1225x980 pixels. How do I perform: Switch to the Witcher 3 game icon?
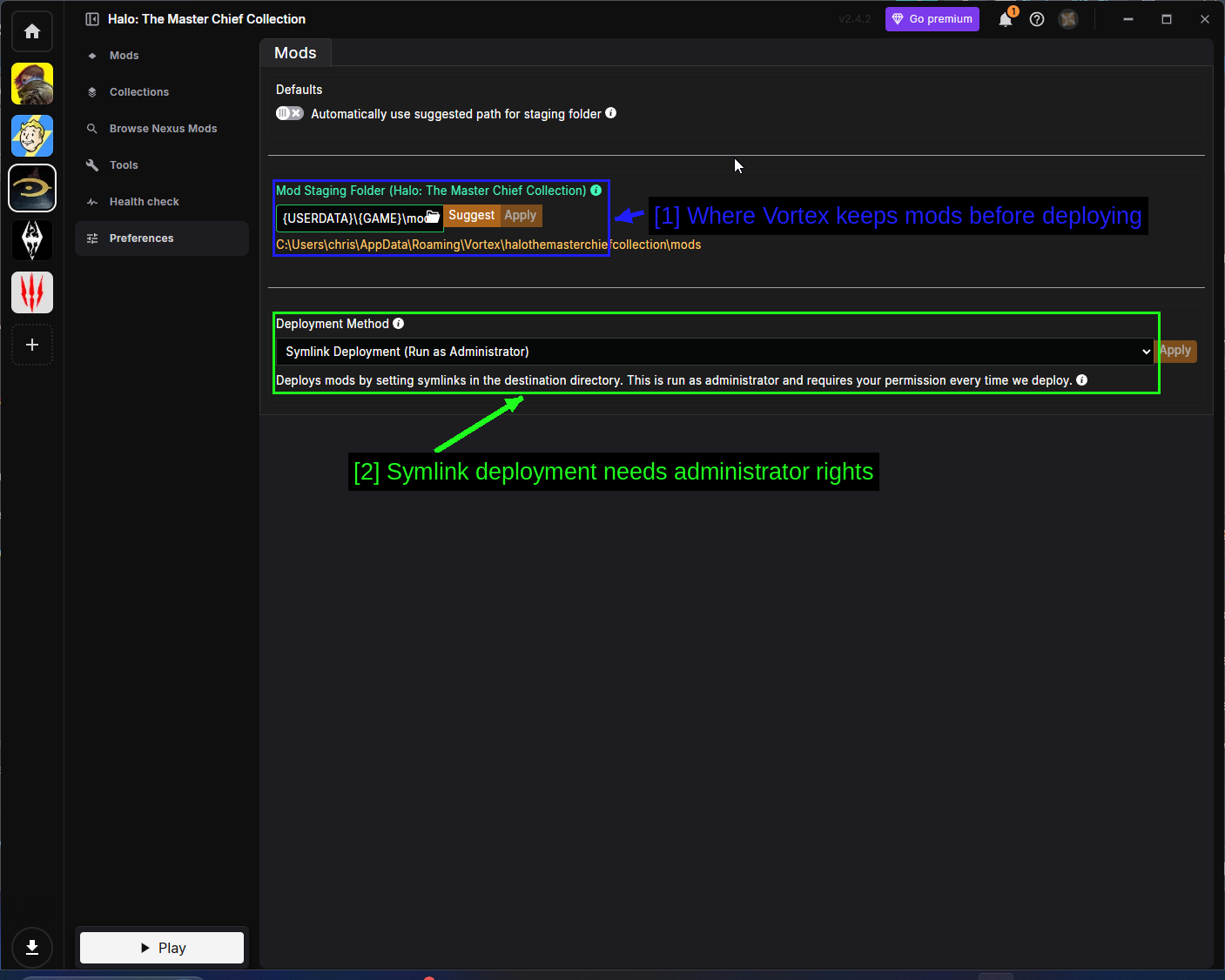coord(32,292)
